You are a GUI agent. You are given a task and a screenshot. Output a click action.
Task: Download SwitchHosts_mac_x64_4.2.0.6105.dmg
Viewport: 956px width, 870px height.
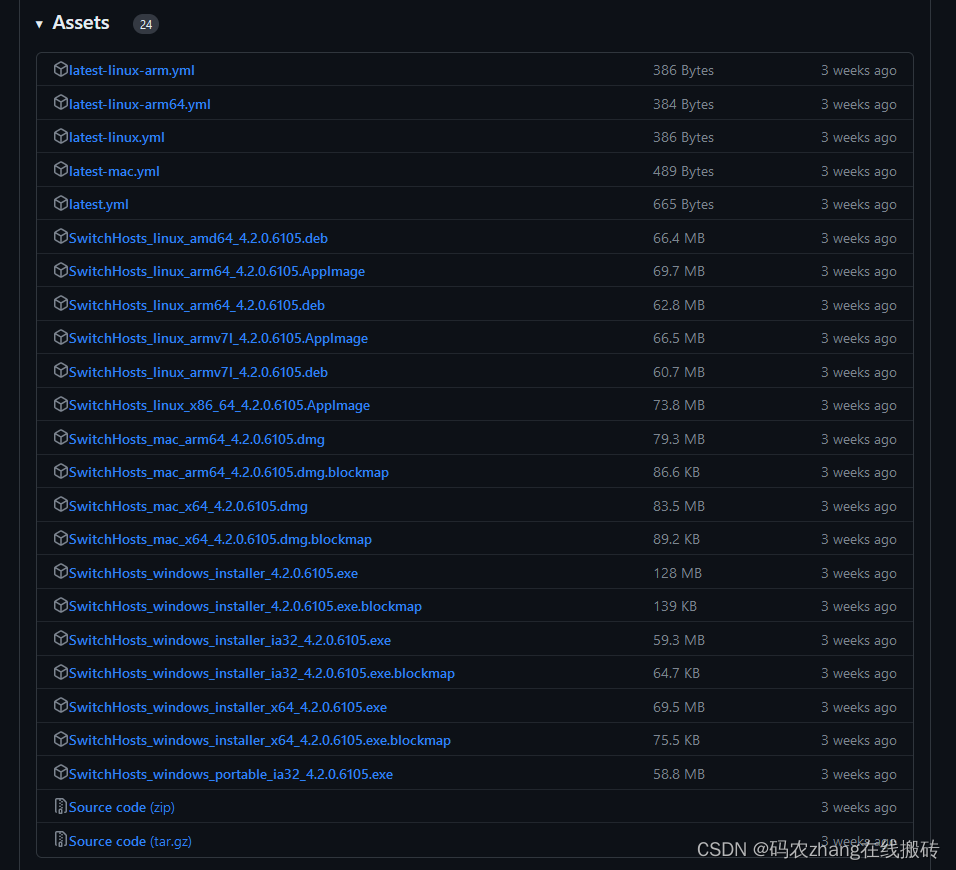[x=188, y=507]
